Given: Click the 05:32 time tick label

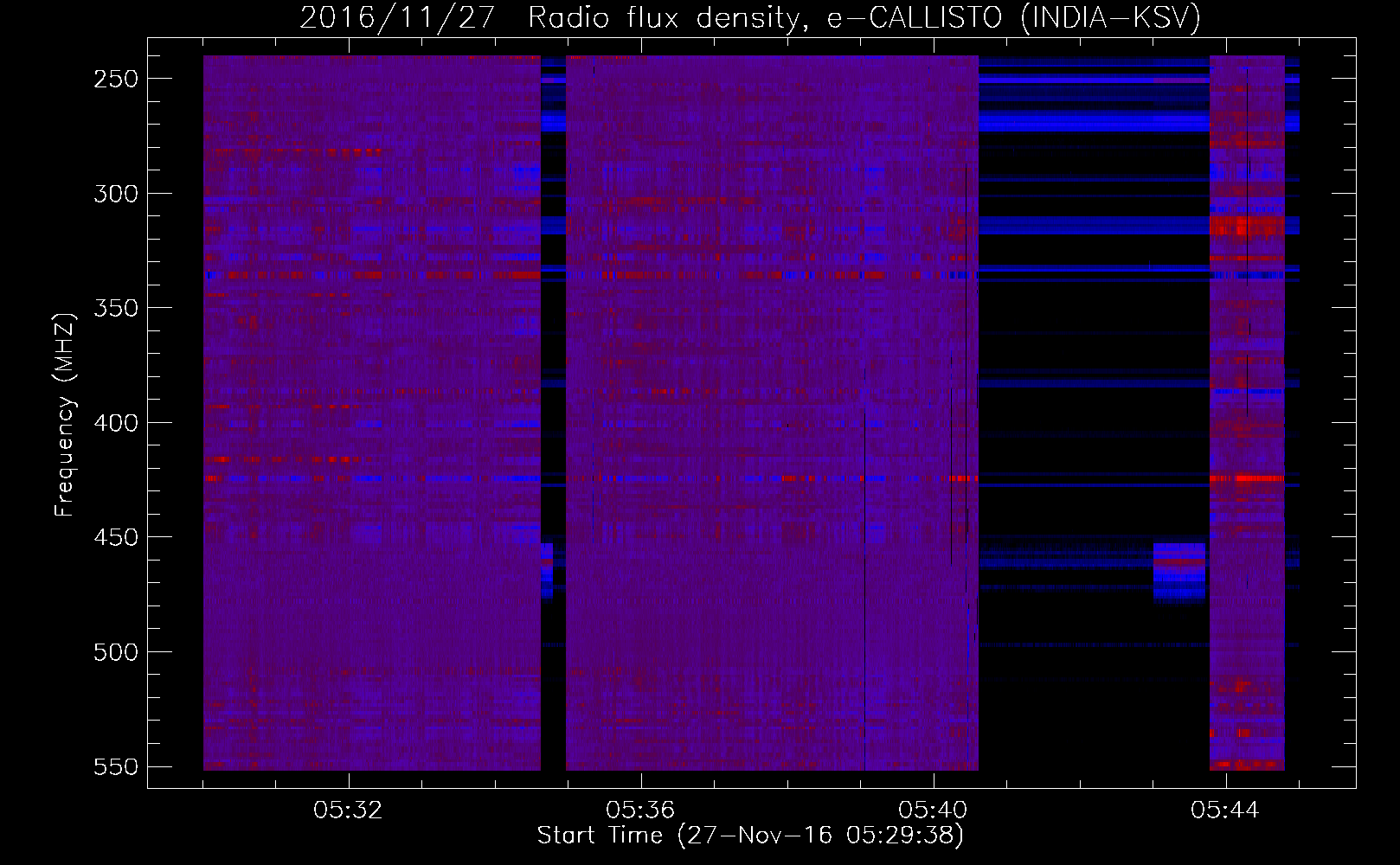Looking at the screenshot, I should [349, 811].
